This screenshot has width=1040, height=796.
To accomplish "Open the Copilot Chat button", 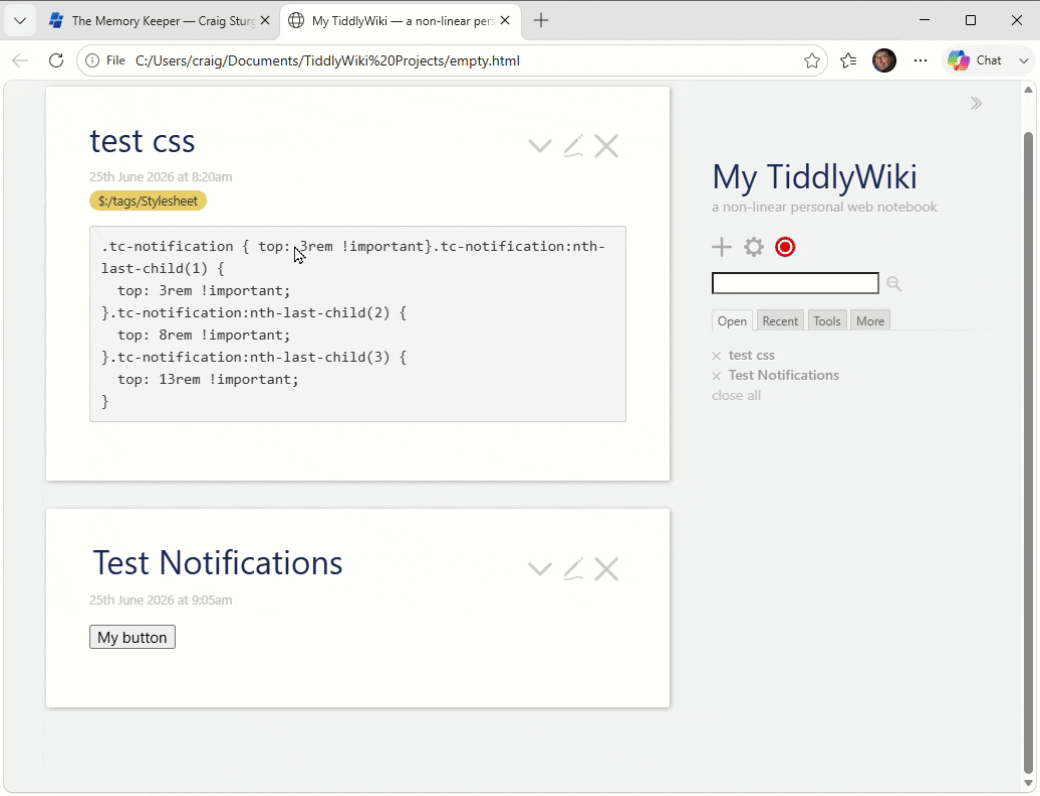I will [975, 61].
